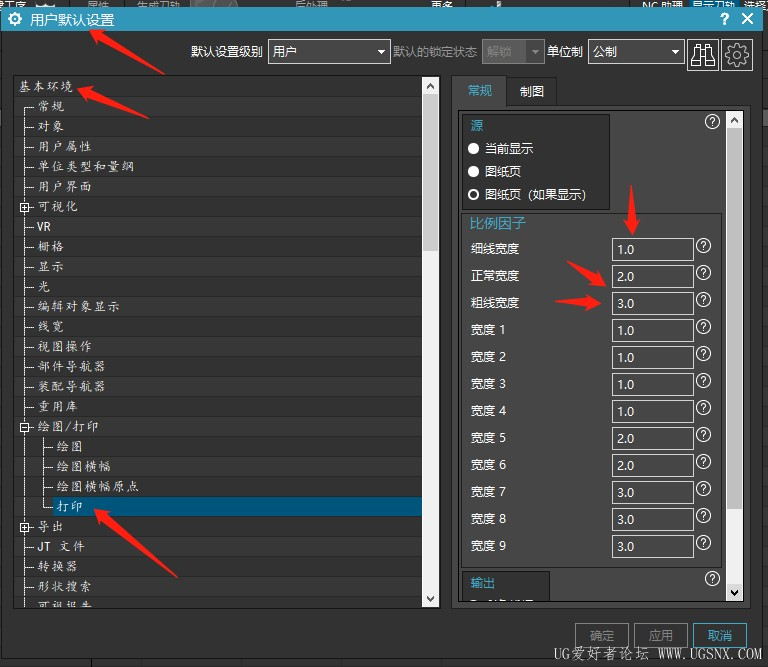768x667 pixels.
Task: Select the 编辑对象显示 tree item
Action: click(x=79, y=307)
